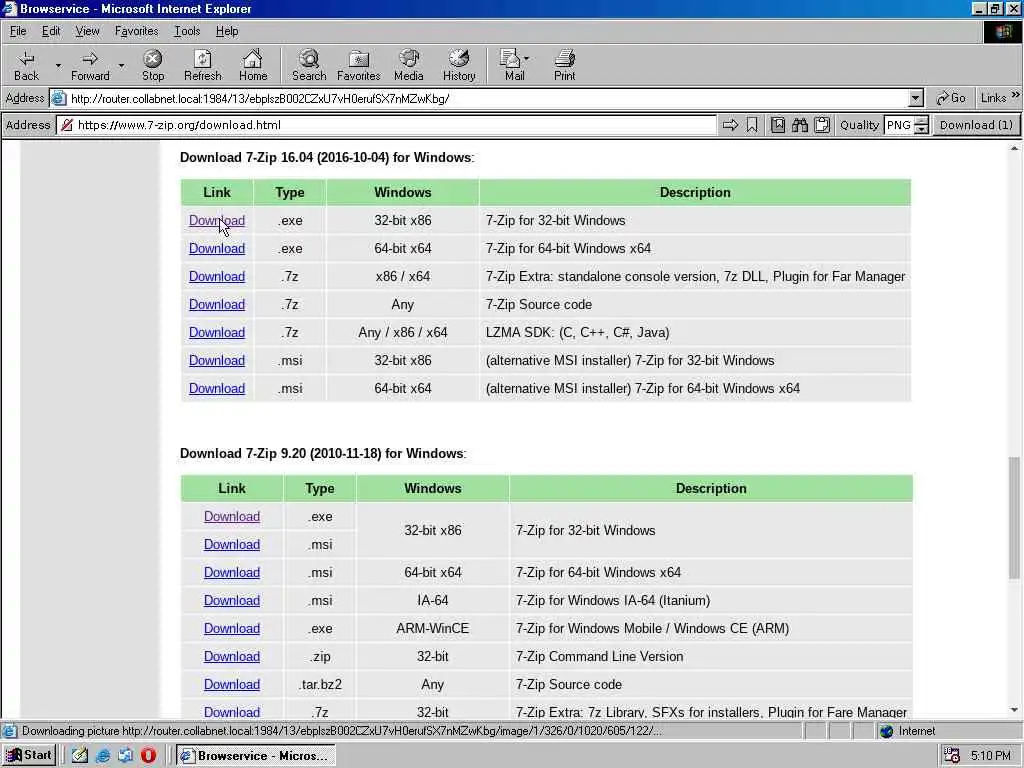Click the Browservice go arrow icon
Viewport: 1024px width, 768px height.
coord(730,125)
